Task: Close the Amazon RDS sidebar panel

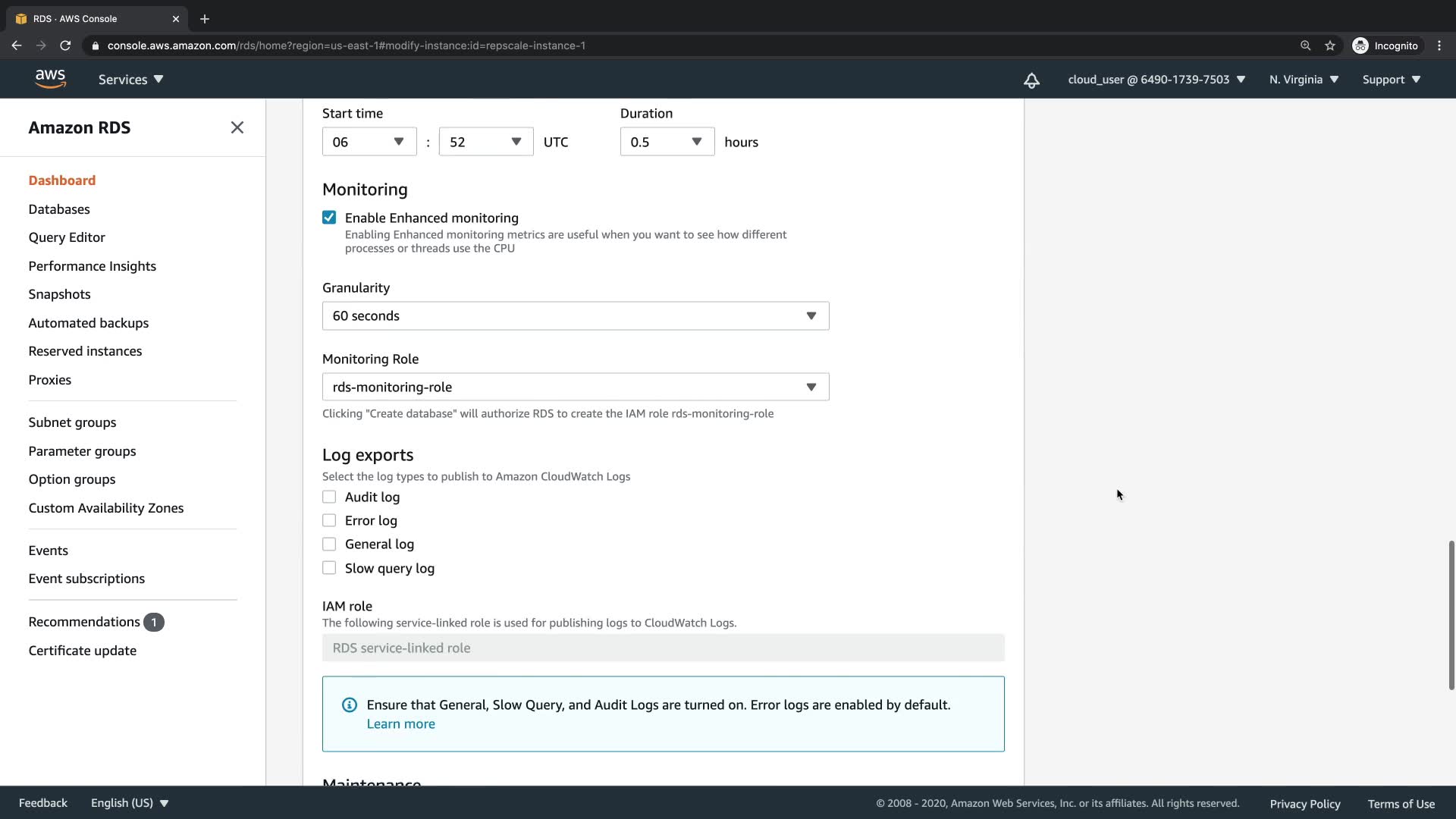Action: click(x=237, y=127)
